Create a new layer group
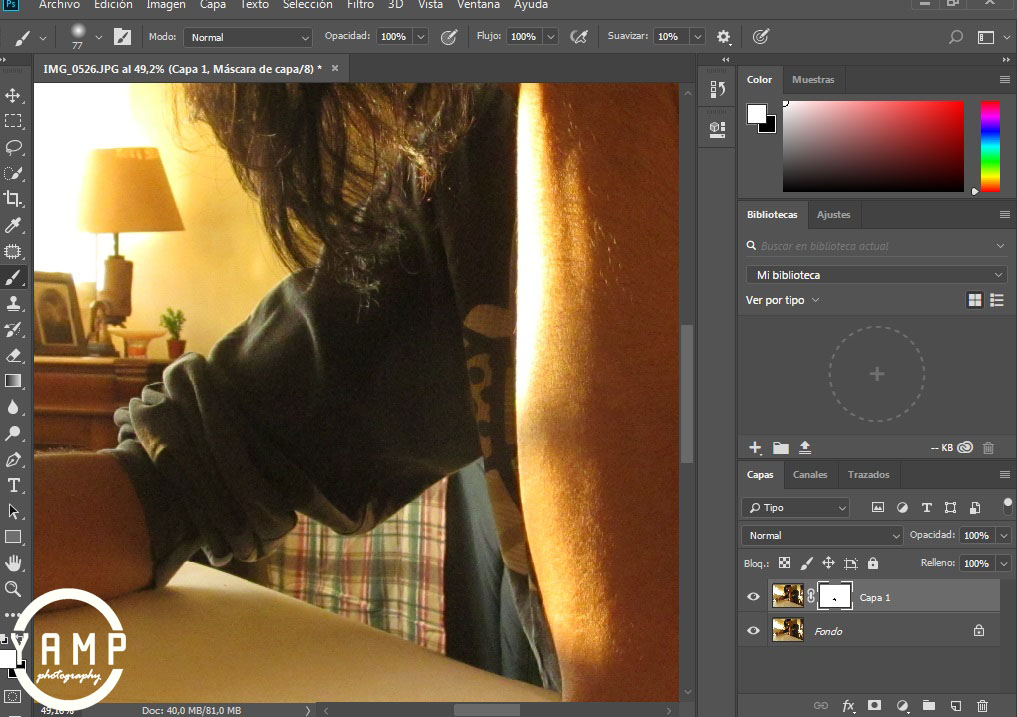1017x717 pixels. point(929,705)
